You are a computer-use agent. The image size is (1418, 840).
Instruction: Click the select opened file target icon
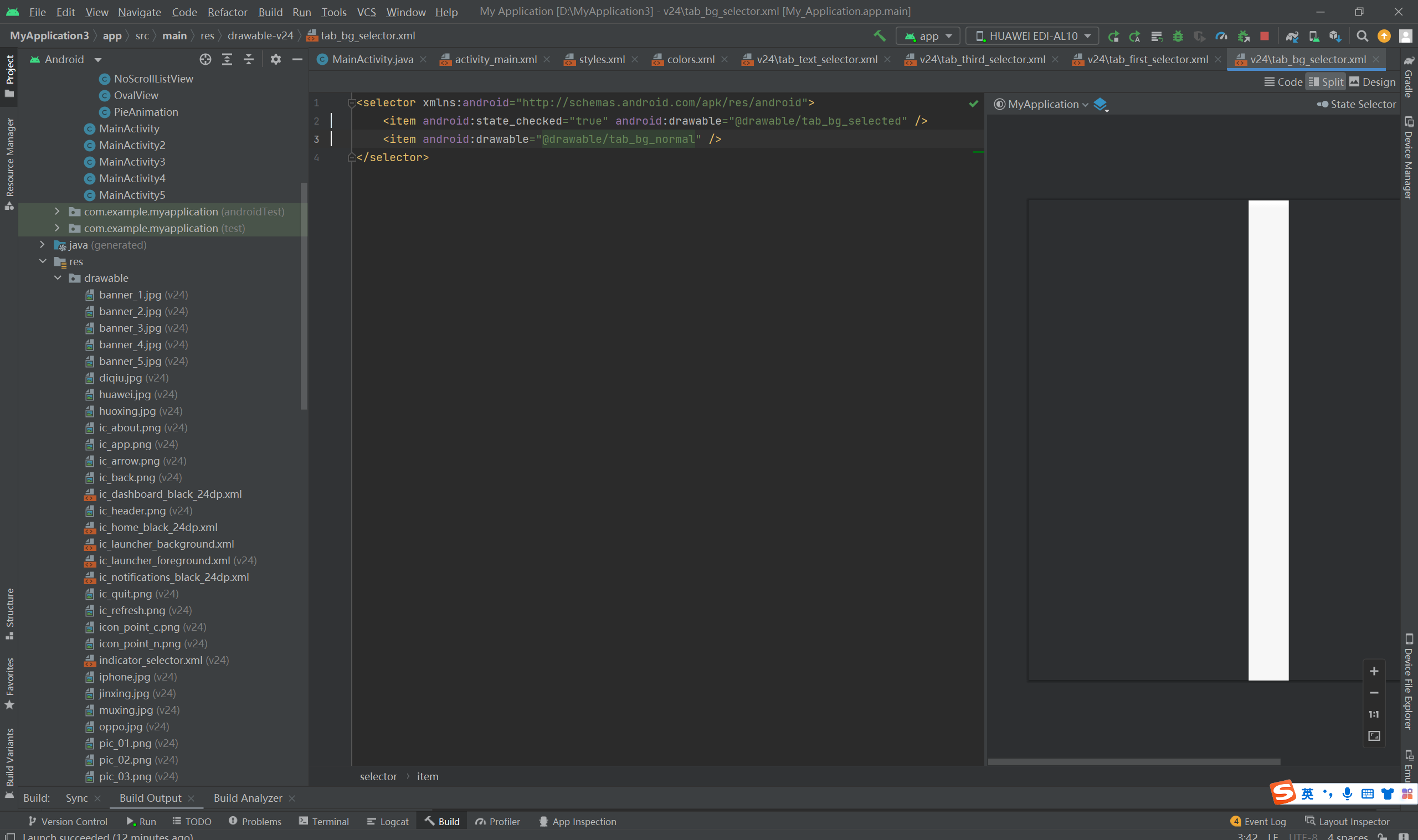point(205,59)
